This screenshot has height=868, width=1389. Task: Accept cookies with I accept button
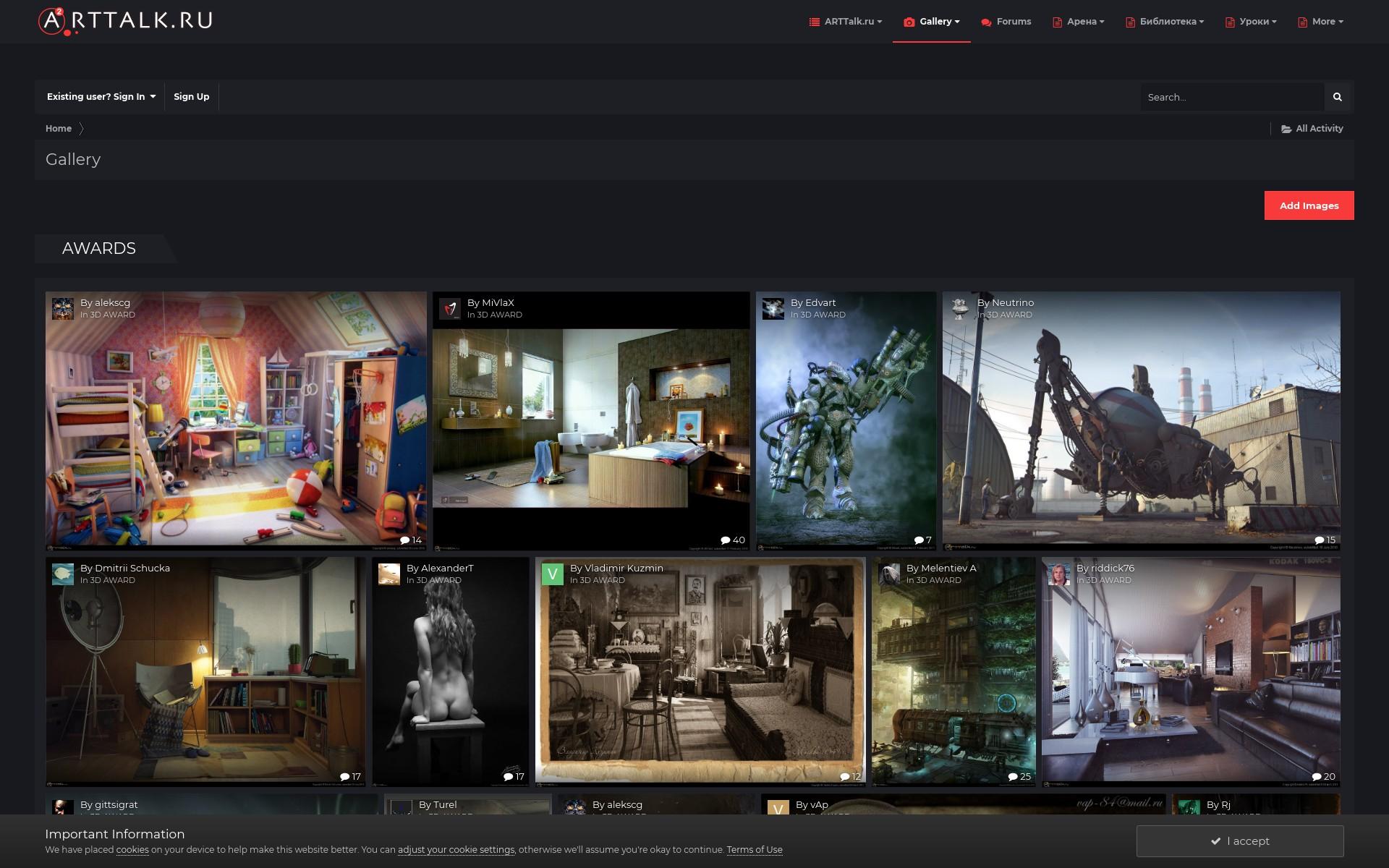click(1239, 841)
